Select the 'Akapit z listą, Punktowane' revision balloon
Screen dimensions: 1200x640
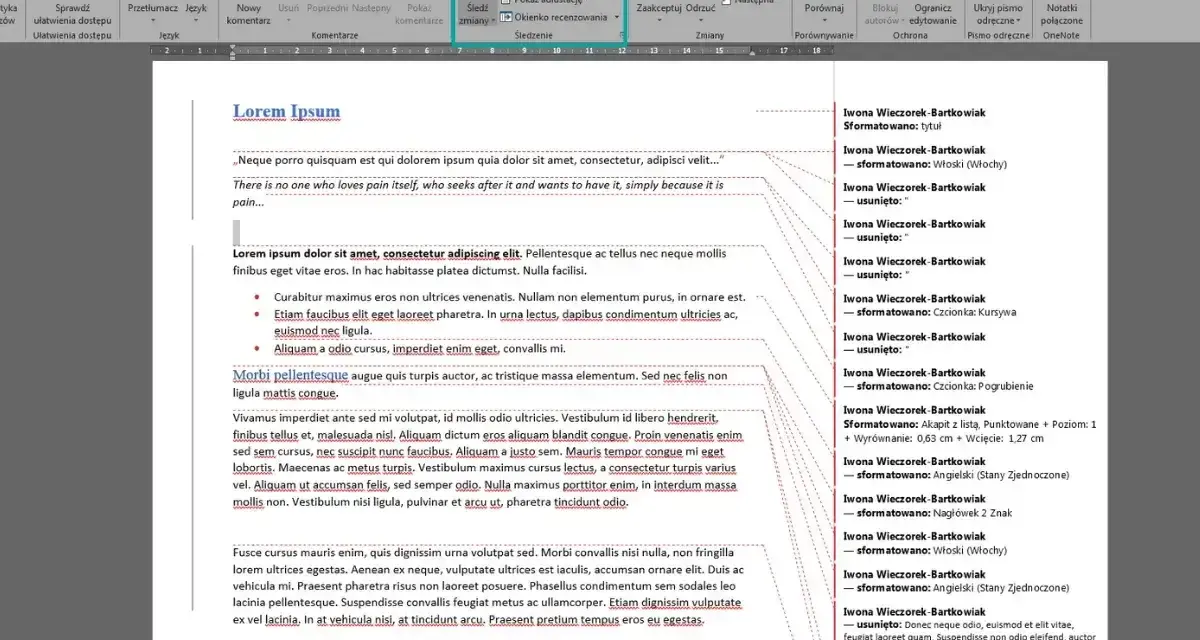(970, 424)
